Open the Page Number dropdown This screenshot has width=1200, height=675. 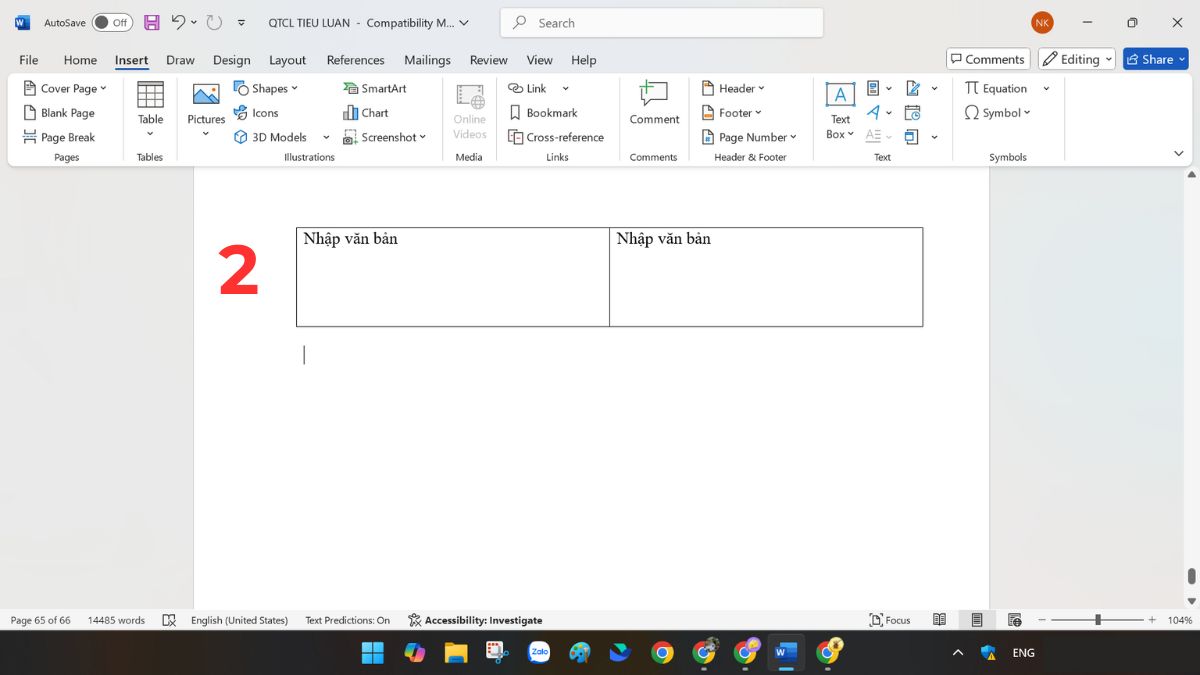[749, 137]
